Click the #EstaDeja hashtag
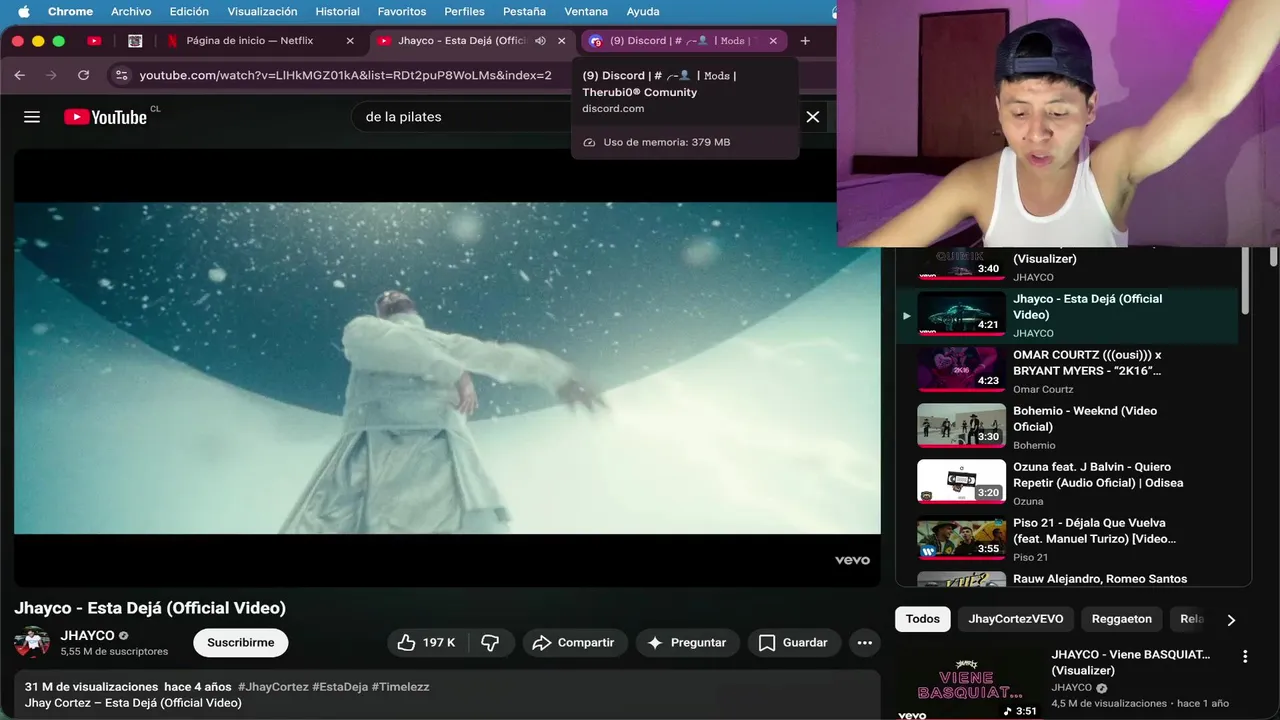The image size is (1280, 720). pos(340,687)
